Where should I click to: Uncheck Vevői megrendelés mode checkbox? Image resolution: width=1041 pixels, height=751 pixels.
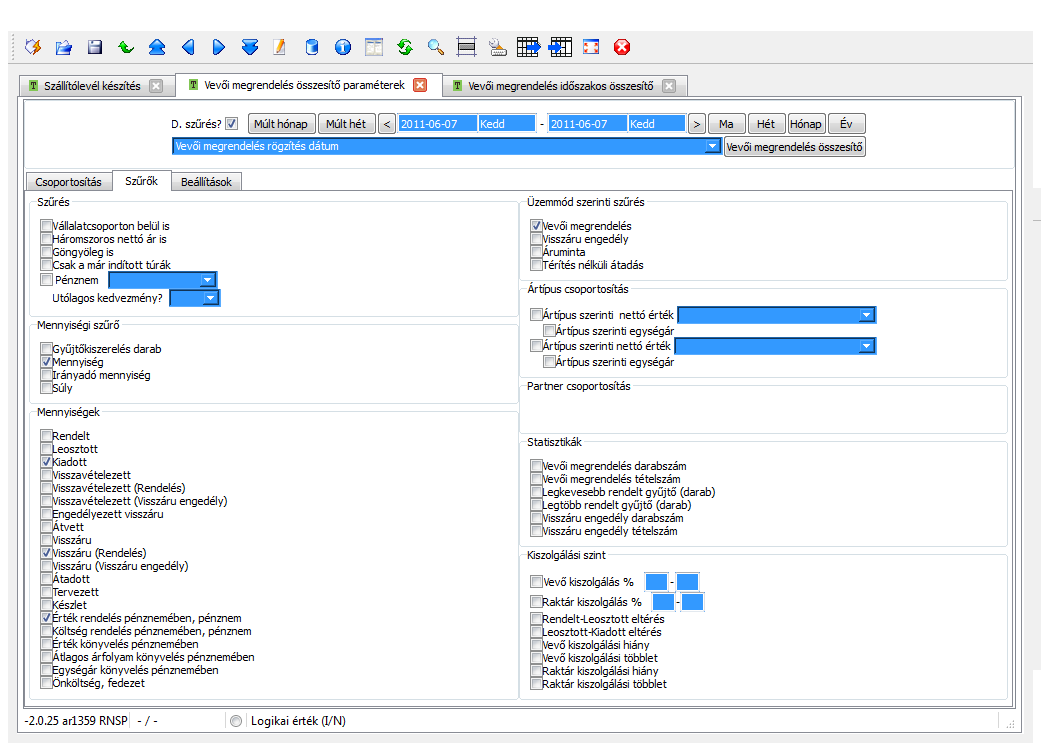coord(536,226)
